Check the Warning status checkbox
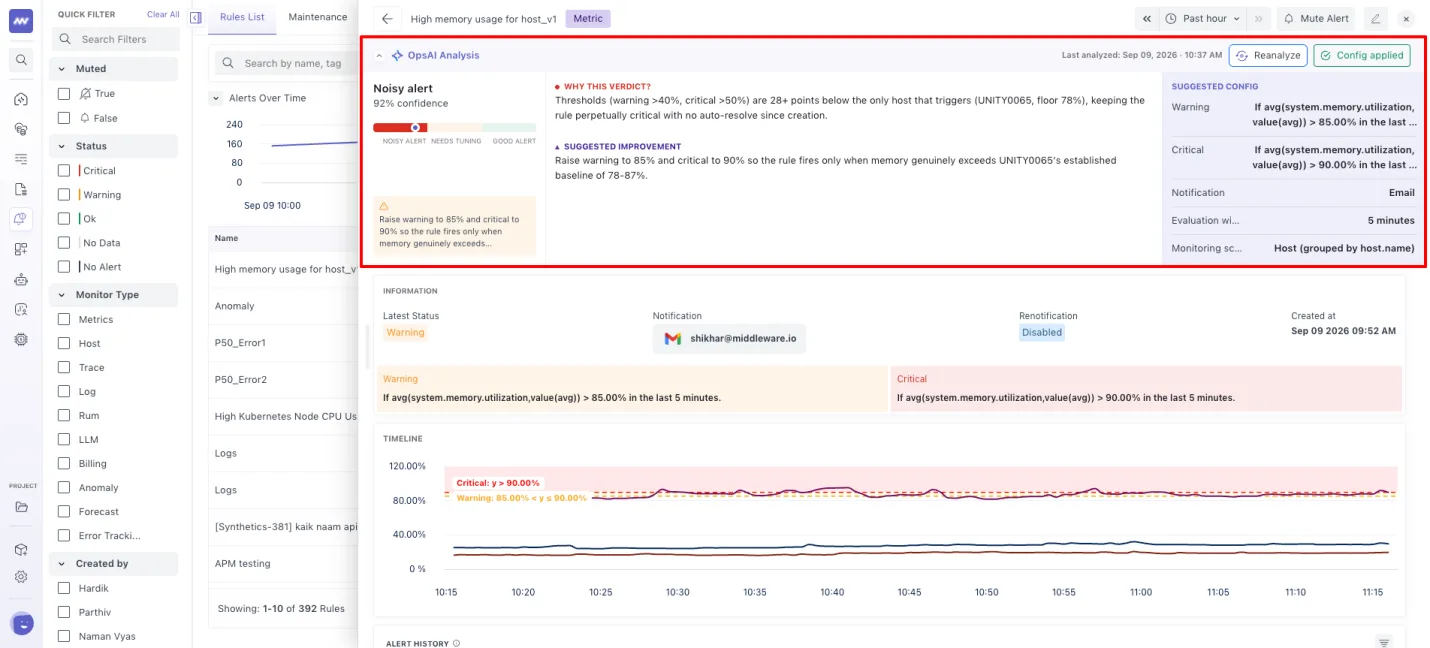This screenshot has height=648, width=1430. pyautogui.click(x=64, y=194)
